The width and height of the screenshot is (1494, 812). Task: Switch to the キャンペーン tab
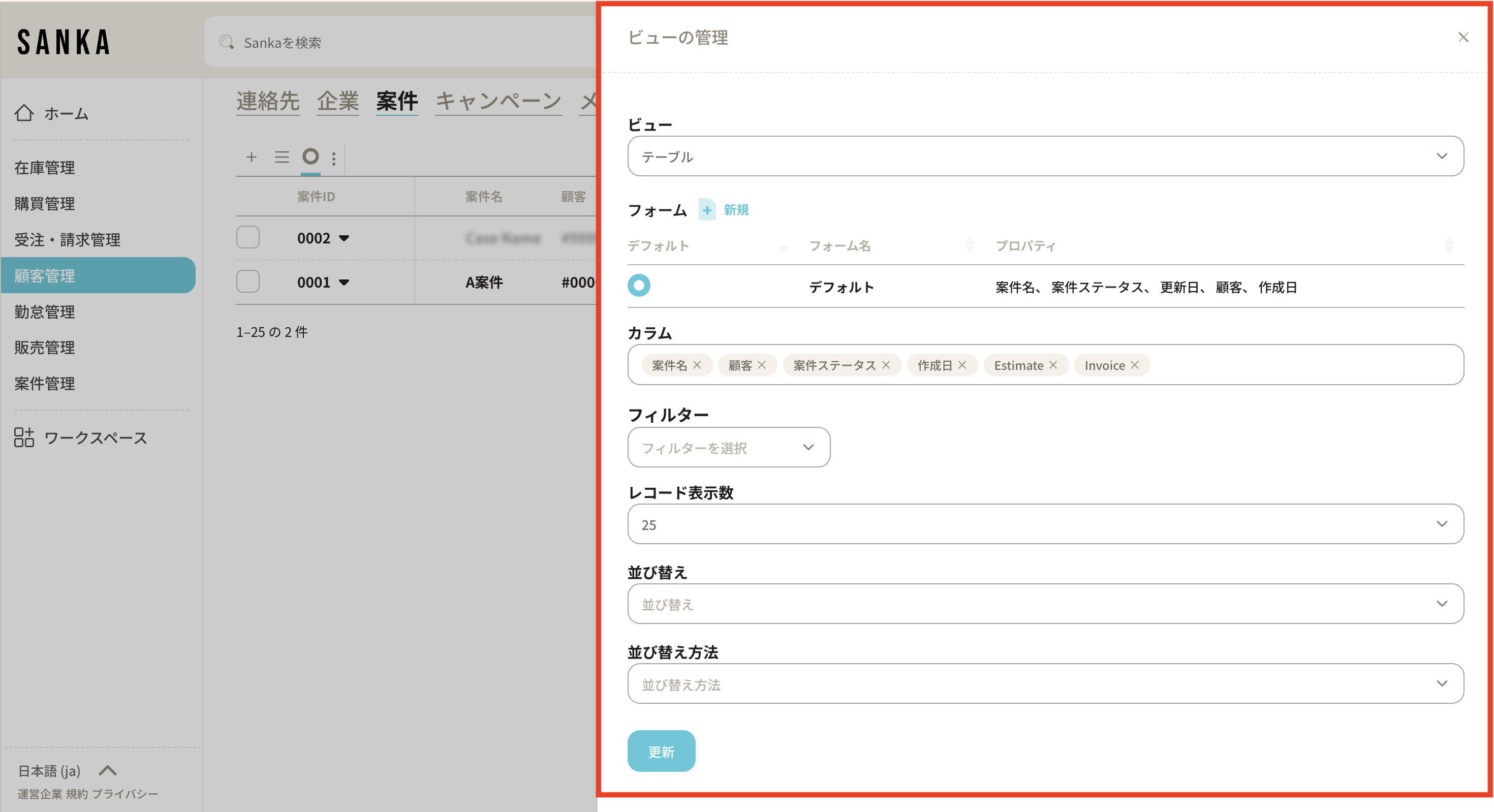(498, 101)
